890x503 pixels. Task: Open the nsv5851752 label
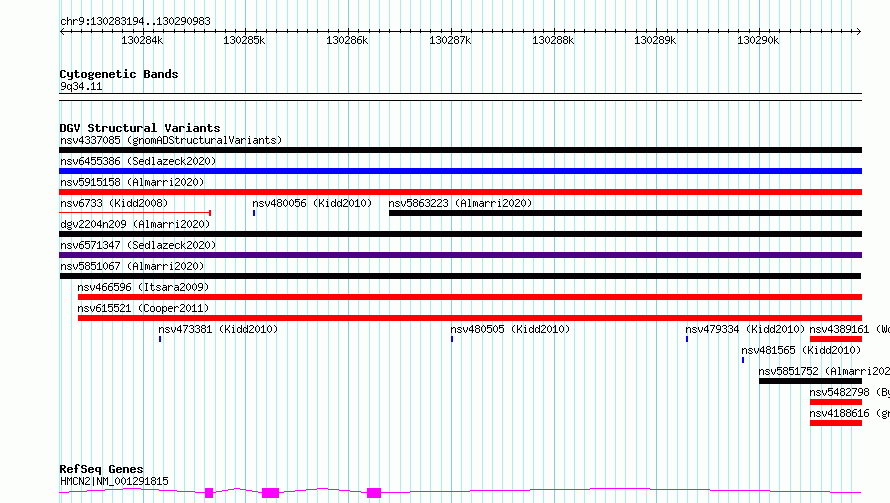tap(824, 371)
